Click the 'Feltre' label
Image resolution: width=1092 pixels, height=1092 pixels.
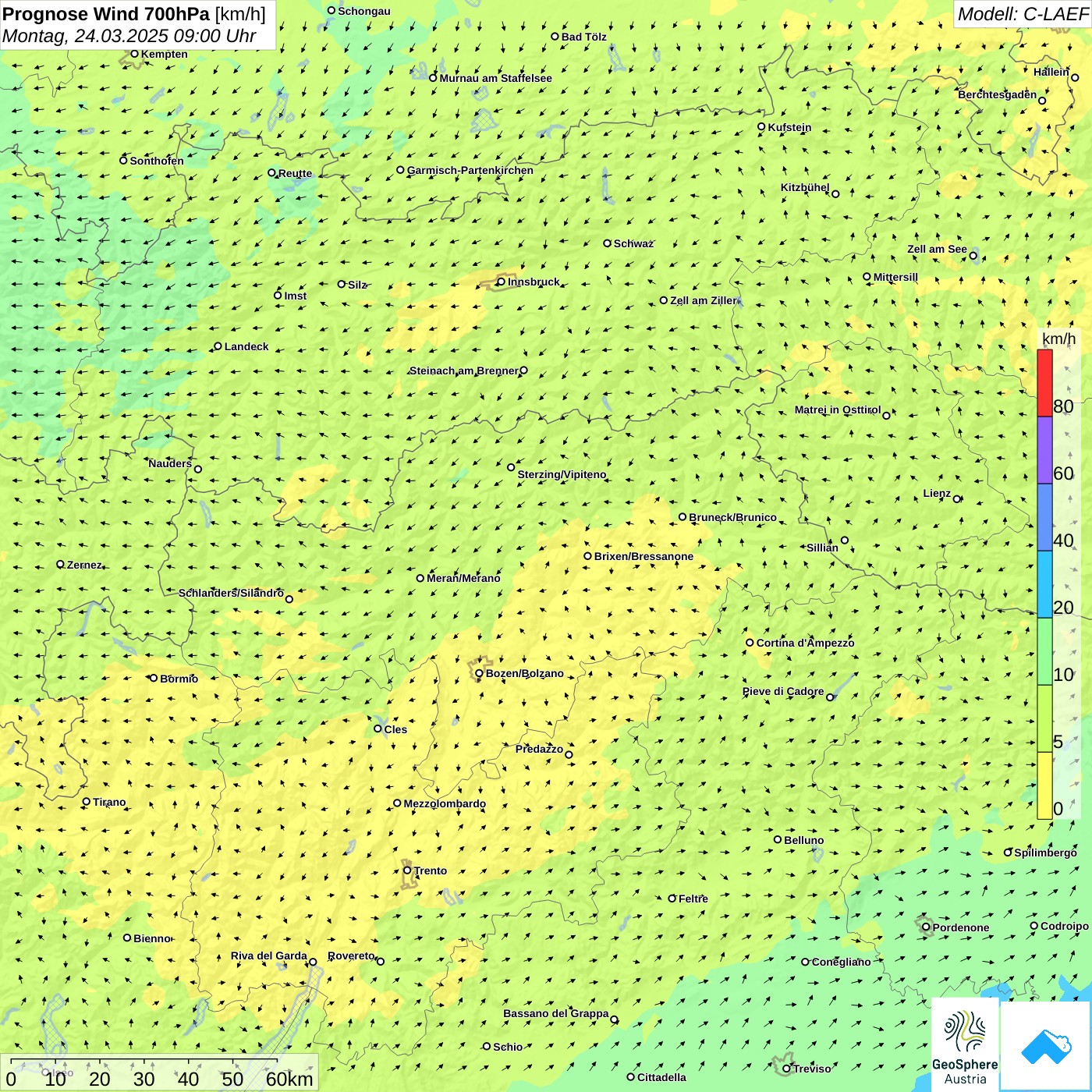click(x=693, y=899)
